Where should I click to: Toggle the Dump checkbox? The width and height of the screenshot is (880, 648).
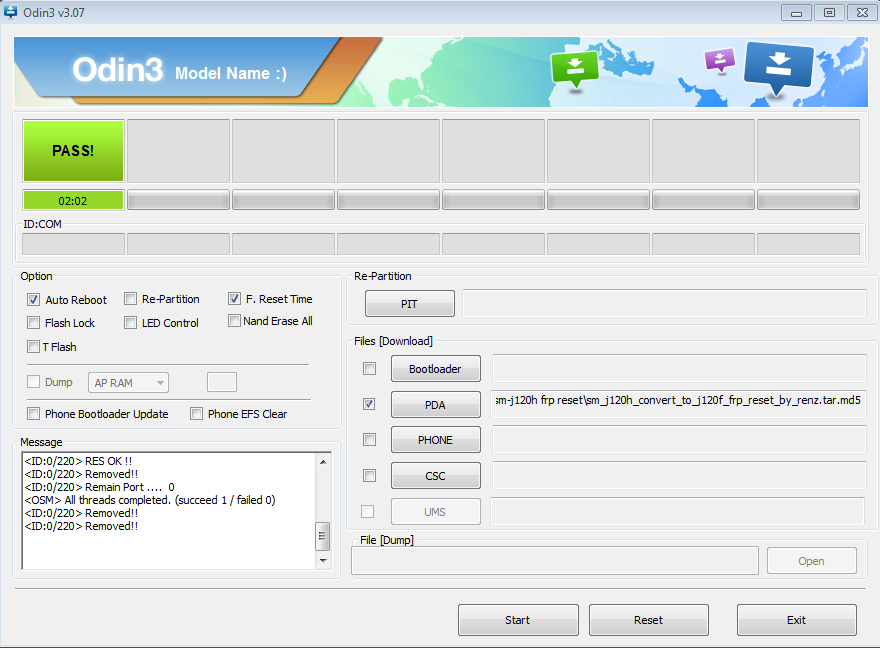34,382
